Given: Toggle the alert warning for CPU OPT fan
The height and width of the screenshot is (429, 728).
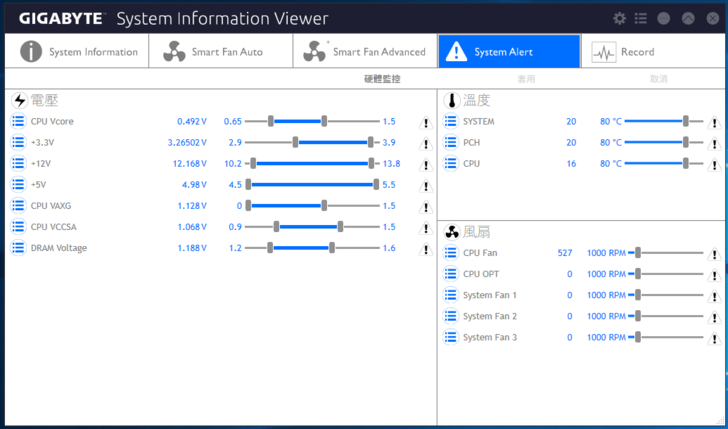Looking at the screenshot, I should coord(714,275).
